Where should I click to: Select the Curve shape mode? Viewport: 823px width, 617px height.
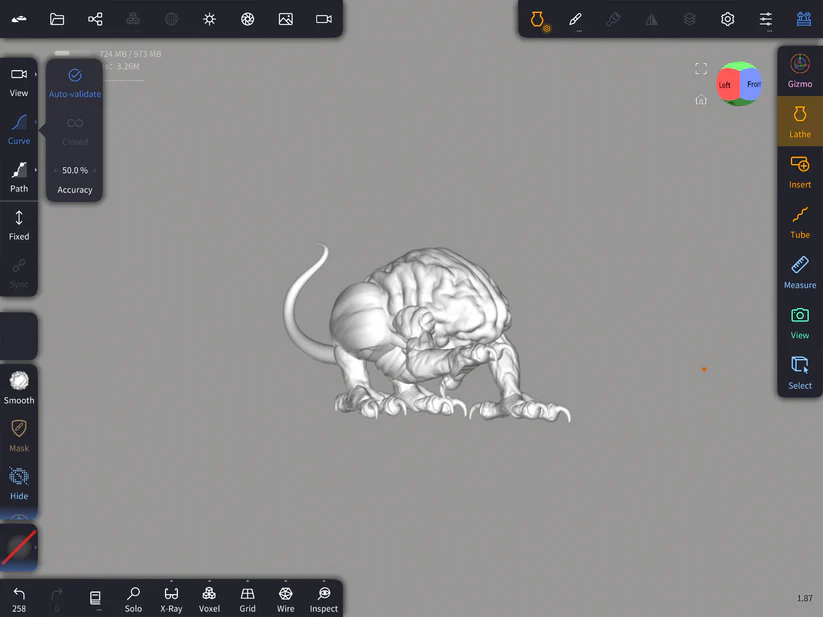[x=19, y=129]
